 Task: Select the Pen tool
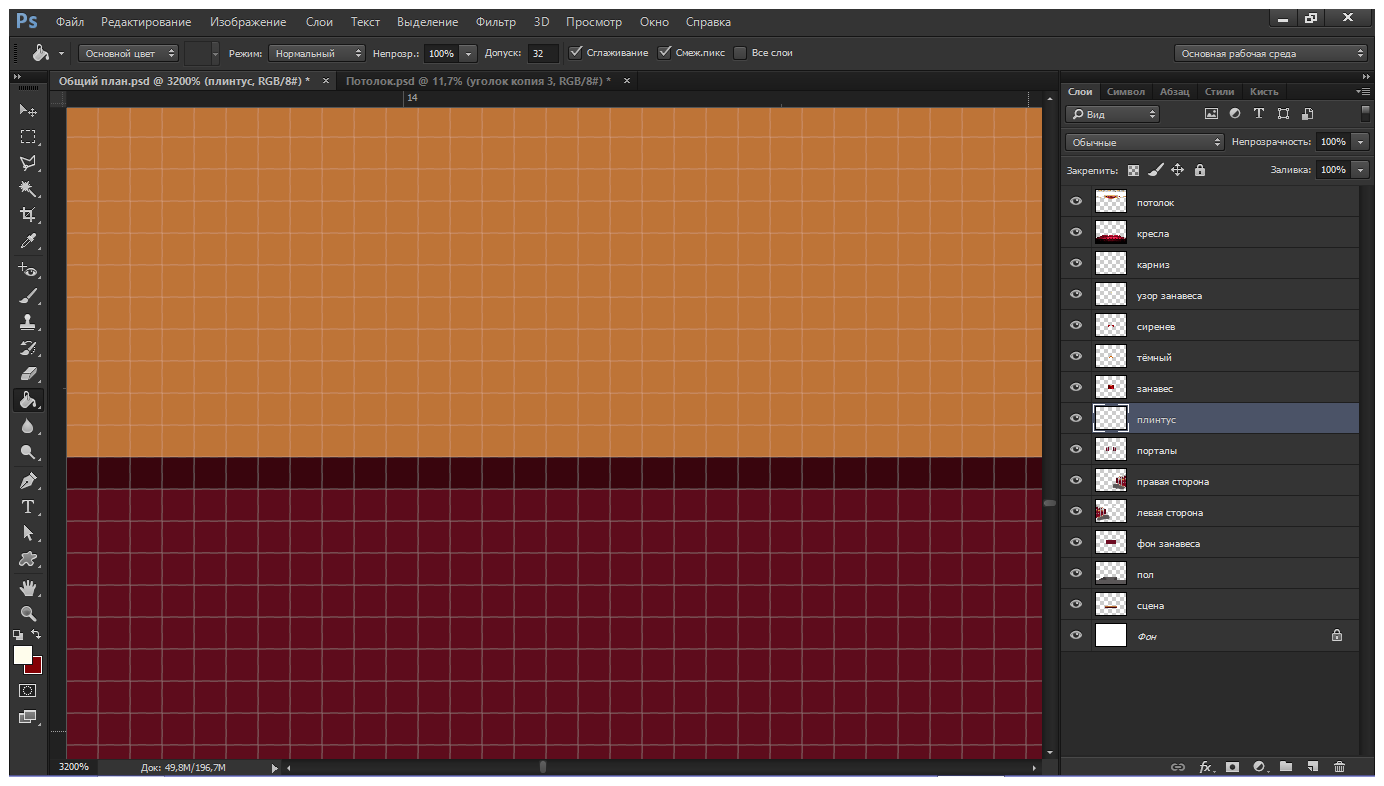28,481
